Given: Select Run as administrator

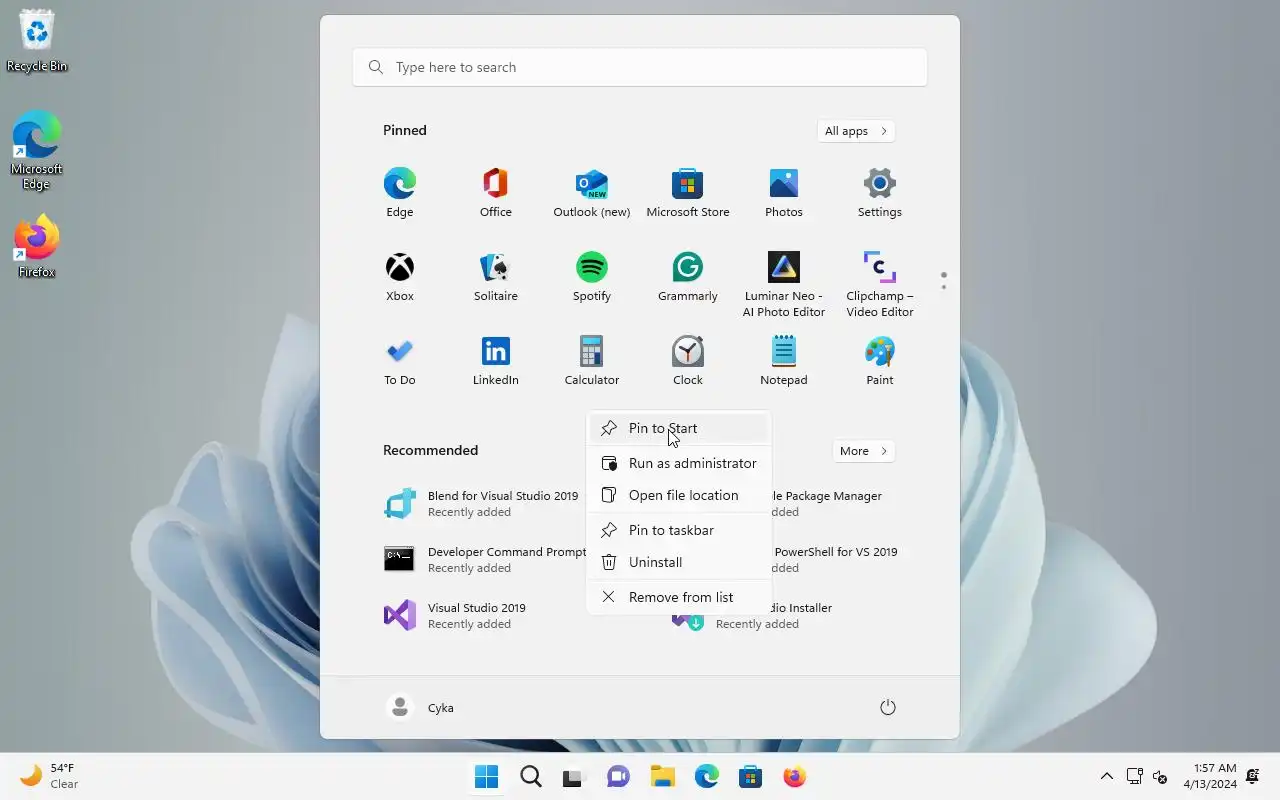Looking at the screenshot, I should (x=679, y=463).
